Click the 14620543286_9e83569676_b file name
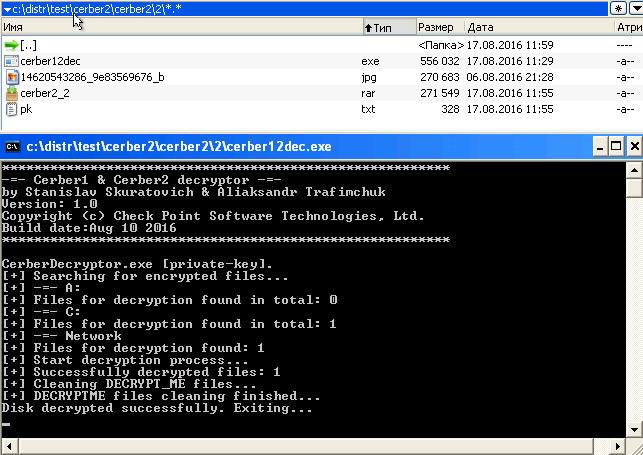643x455 pixels. 92,77
